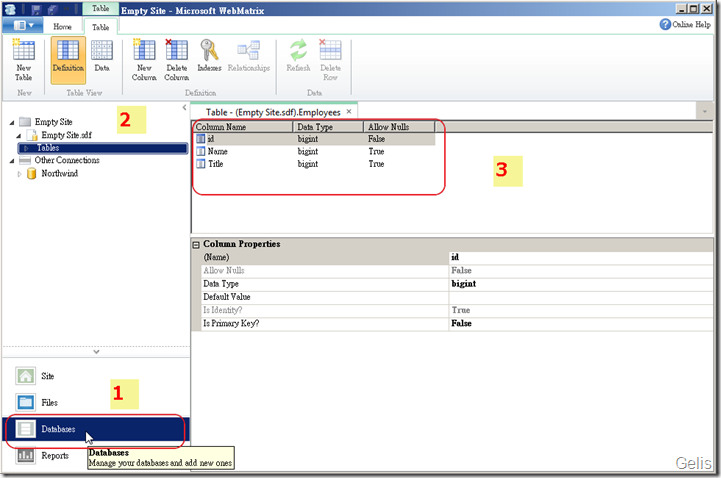Screen dimensions: 721x478
Task: Open the Indexes tool
Action: coord(209,56)
